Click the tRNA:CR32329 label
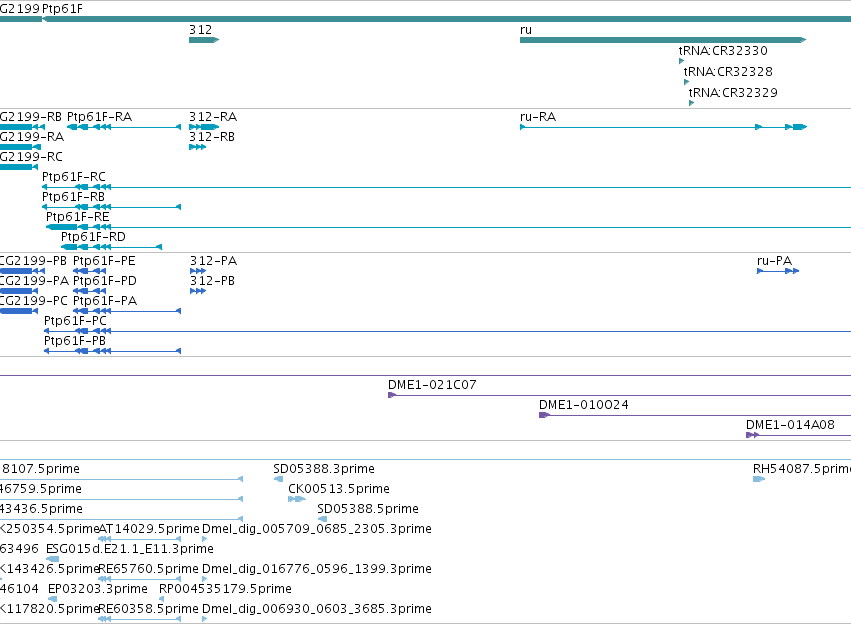Viewport: 851px width, 624px height. click(733, 93)
